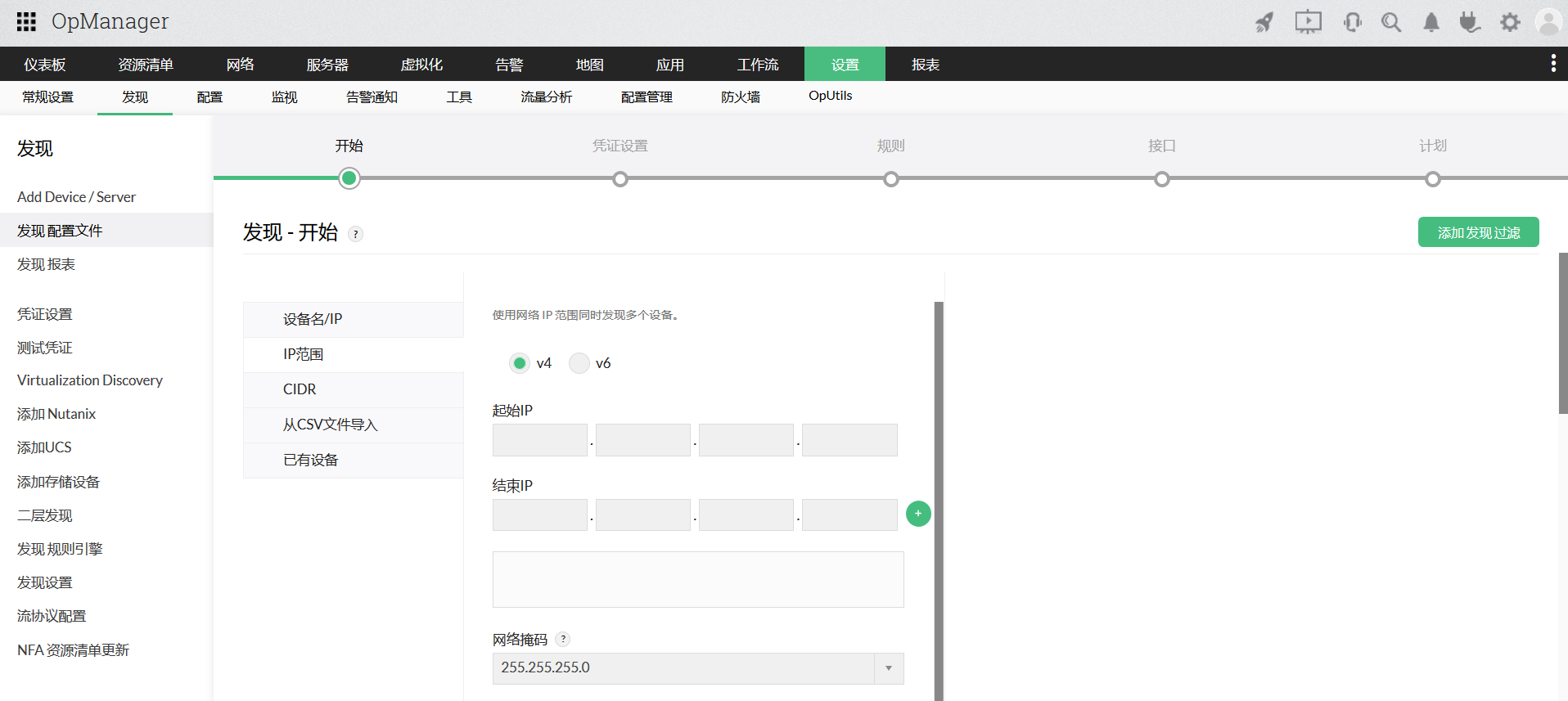Open the 应用 menu

669,65
